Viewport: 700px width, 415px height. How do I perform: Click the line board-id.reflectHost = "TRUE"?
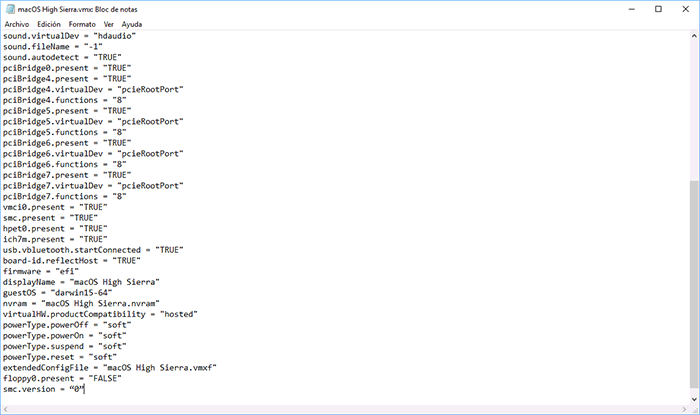pyautogui.click(x=72, y=261)
